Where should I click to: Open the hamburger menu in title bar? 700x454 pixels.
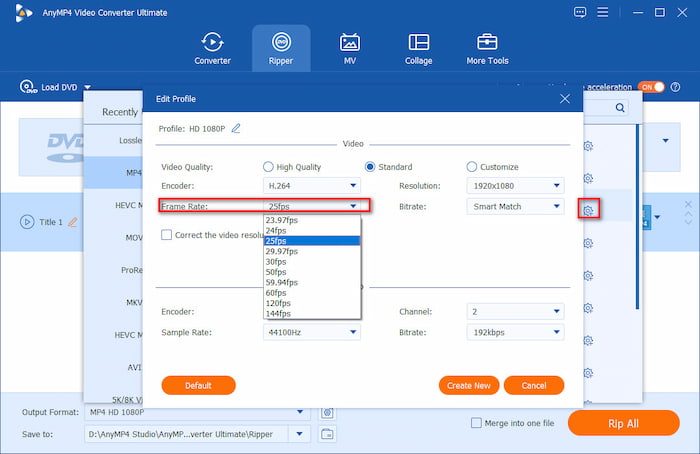(602, 12)
